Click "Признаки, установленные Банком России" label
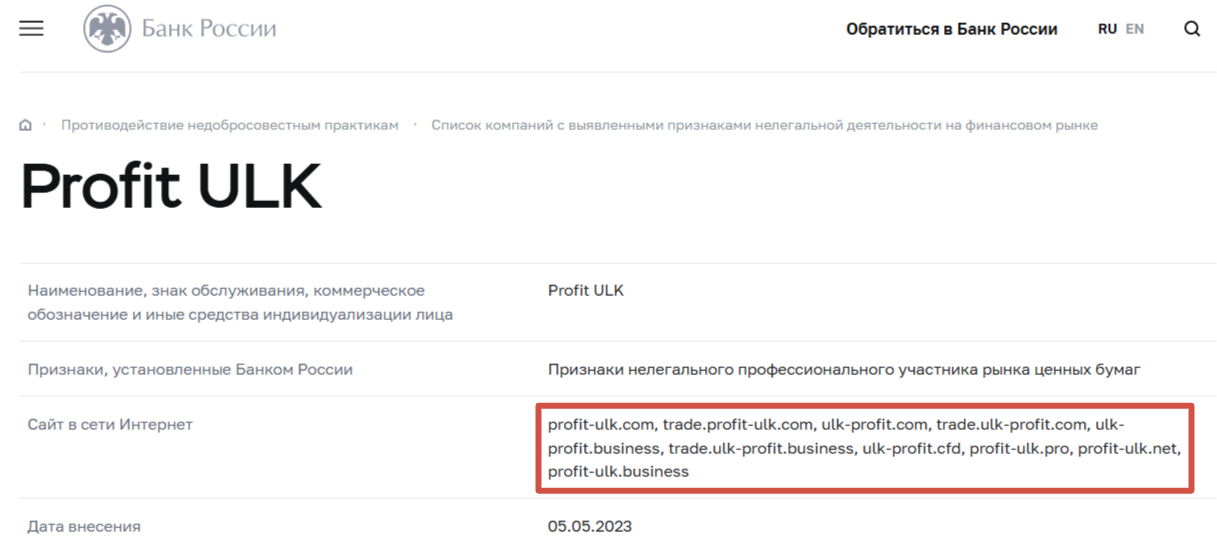 190,370
